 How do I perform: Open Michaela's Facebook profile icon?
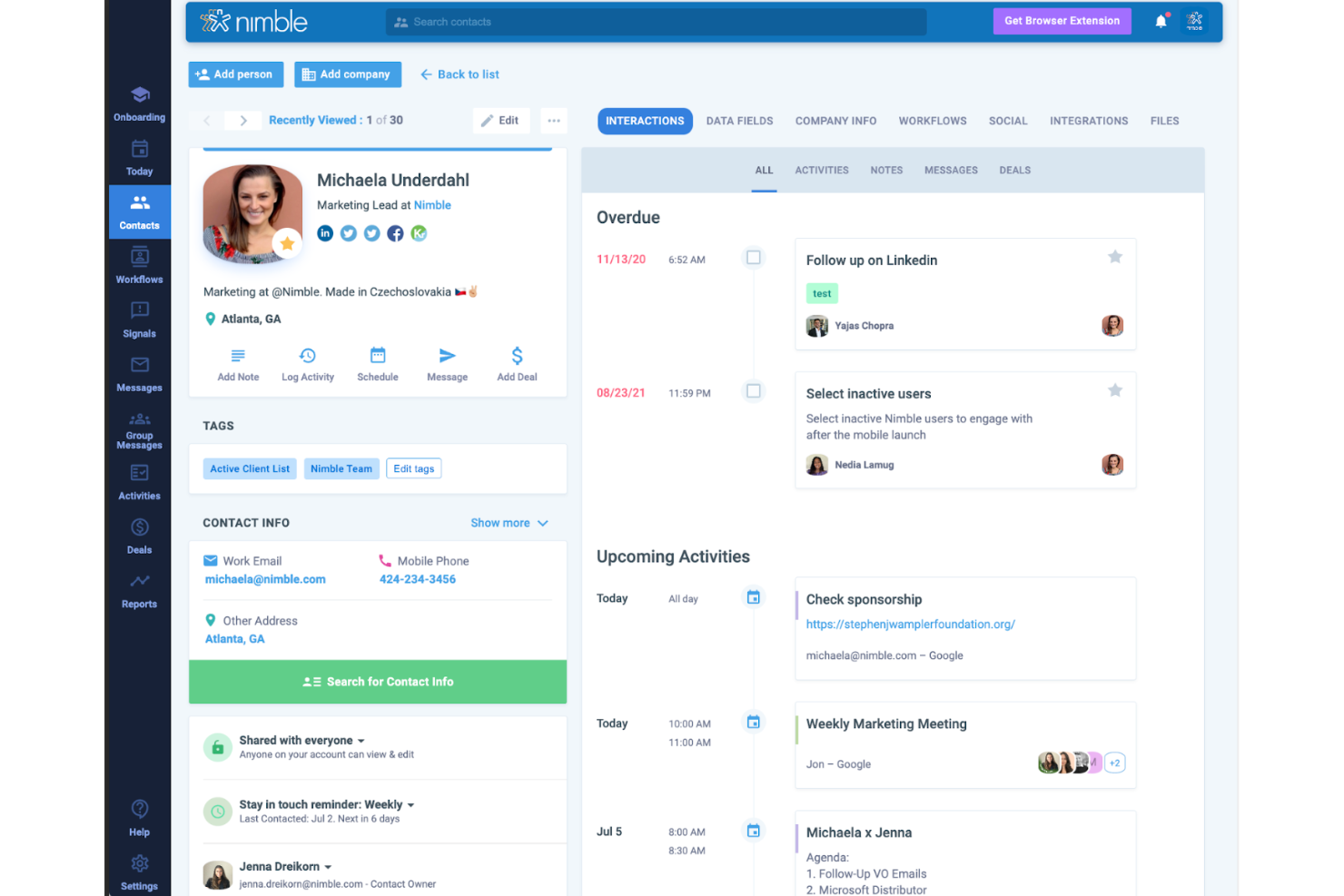395,233
